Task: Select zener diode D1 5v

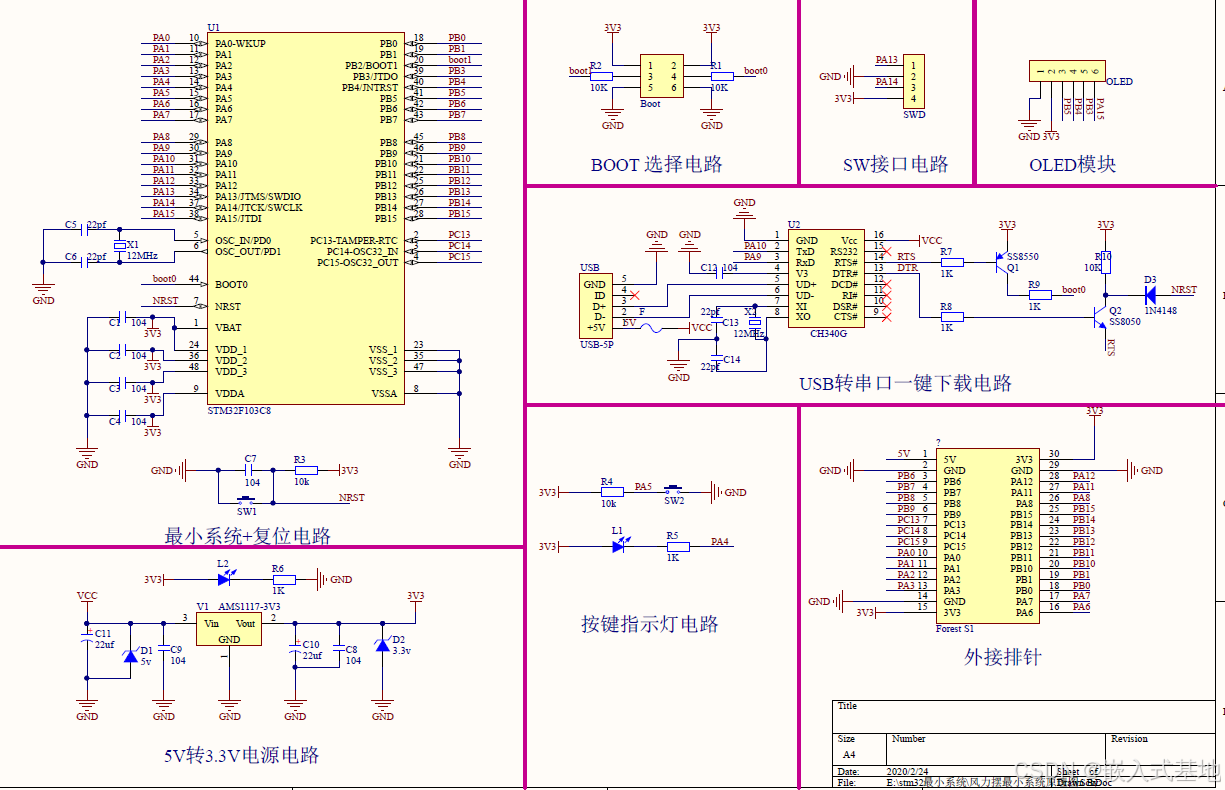Action: pyautogui.click(x=129, y=655)
